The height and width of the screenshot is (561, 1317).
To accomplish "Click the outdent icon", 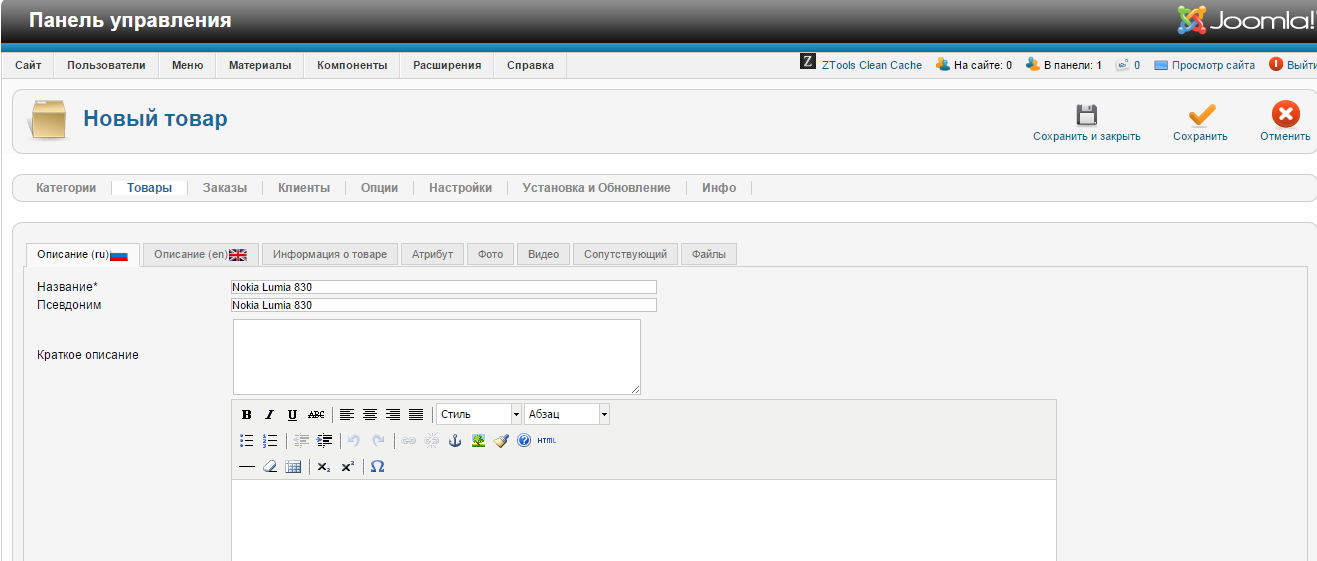I will (x=301, y=440).
